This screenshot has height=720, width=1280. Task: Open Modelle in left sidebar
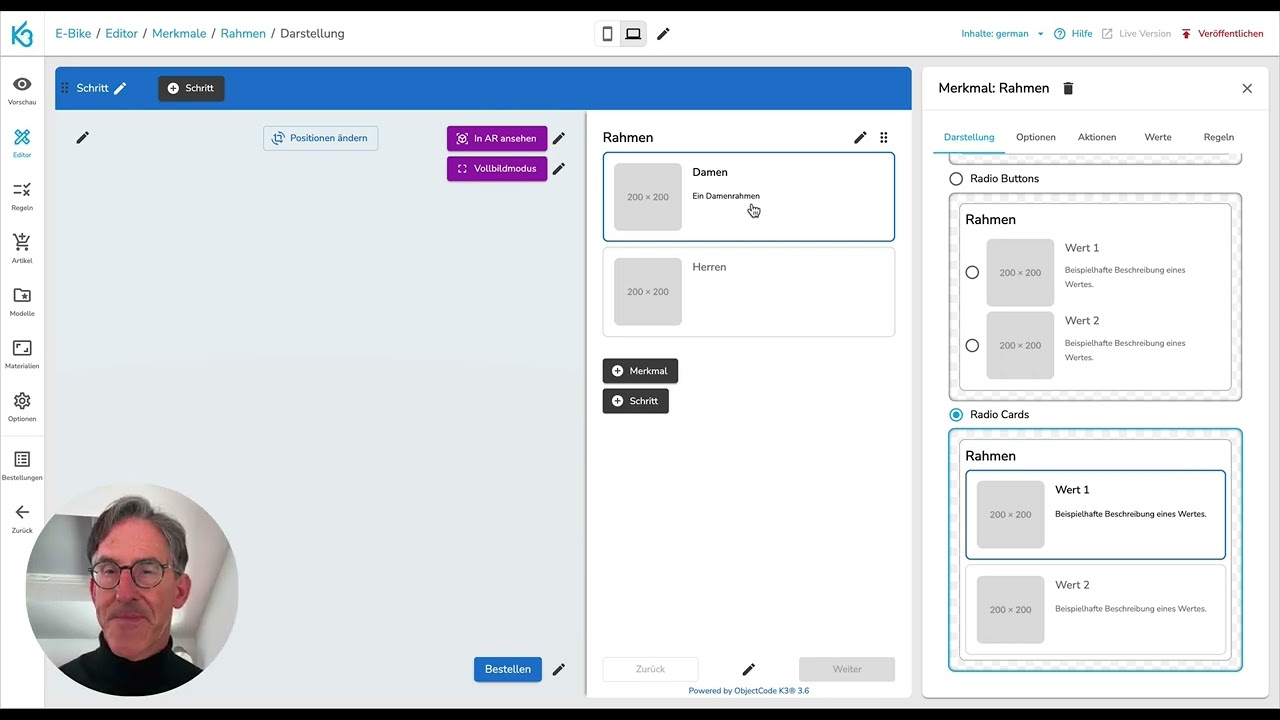click(22, 302)
